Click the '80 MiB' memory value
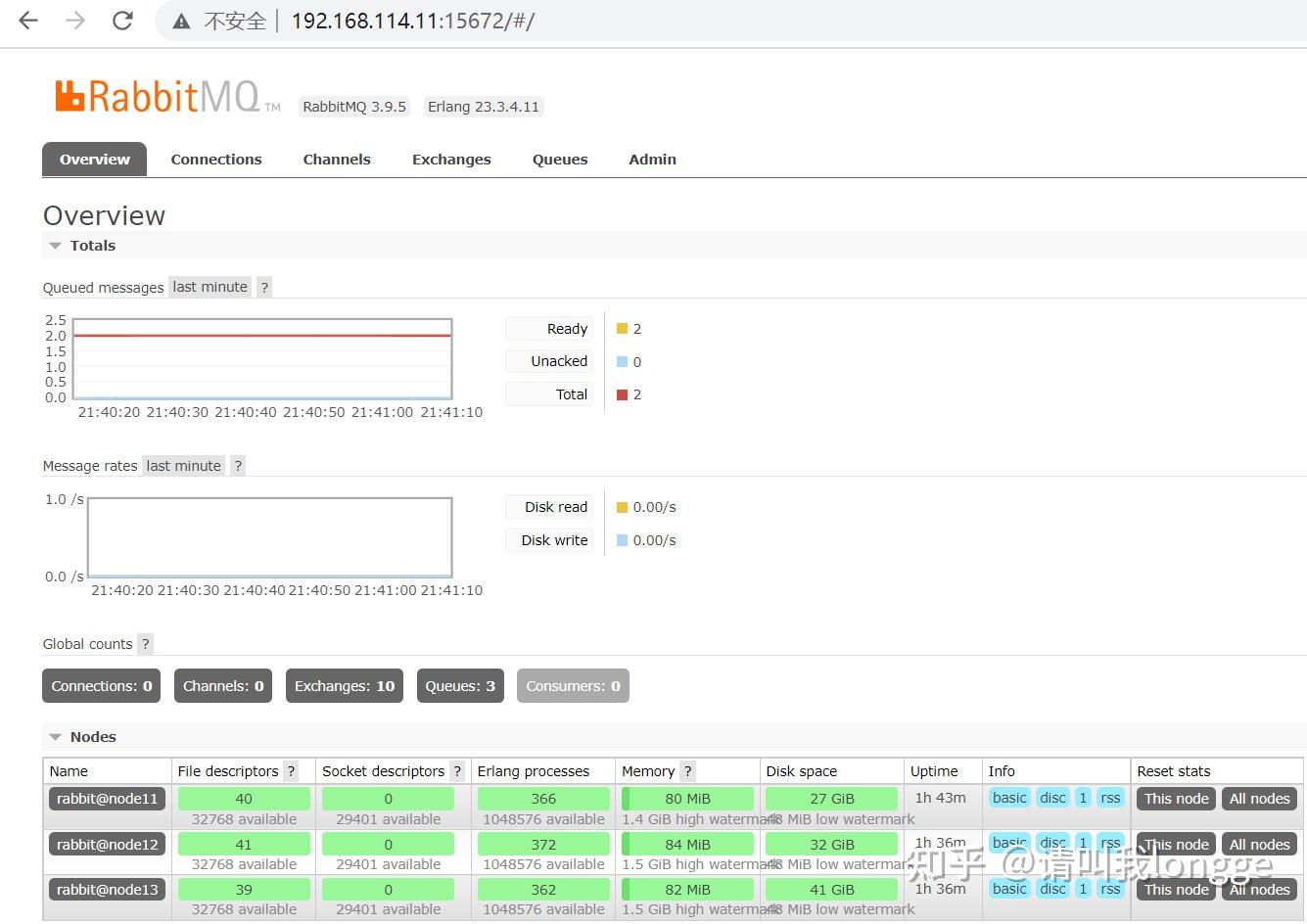 coord(687,799)
